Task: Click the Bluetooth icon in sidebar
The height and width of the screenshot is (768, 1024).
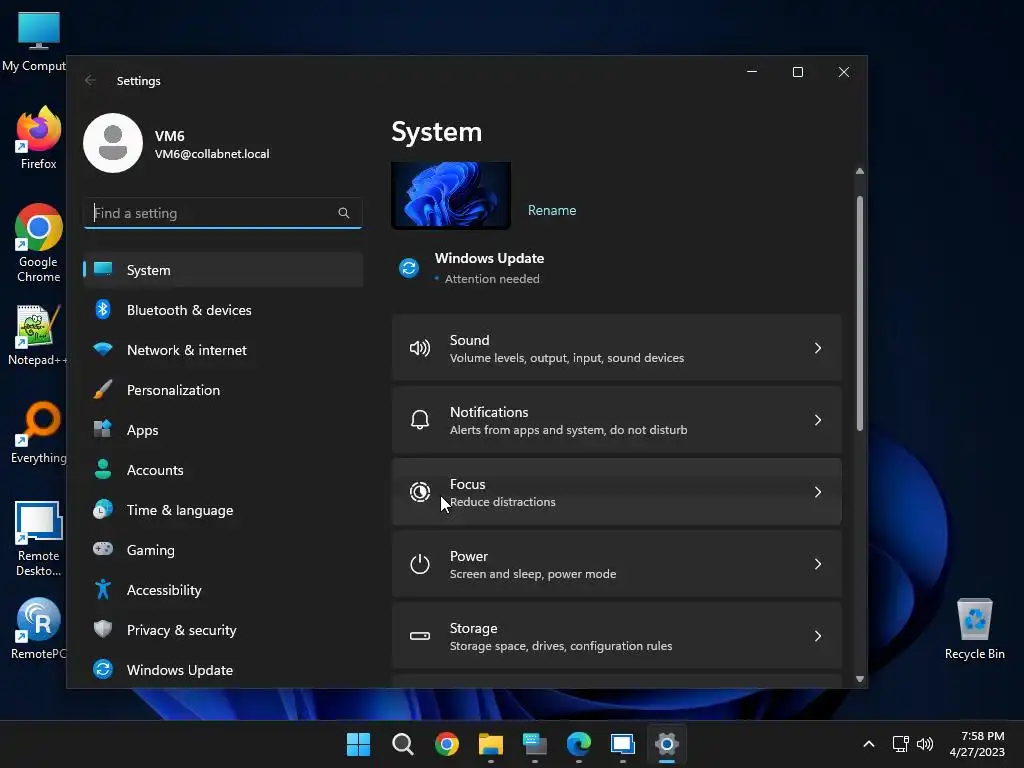Action: [x=103, y=310]
